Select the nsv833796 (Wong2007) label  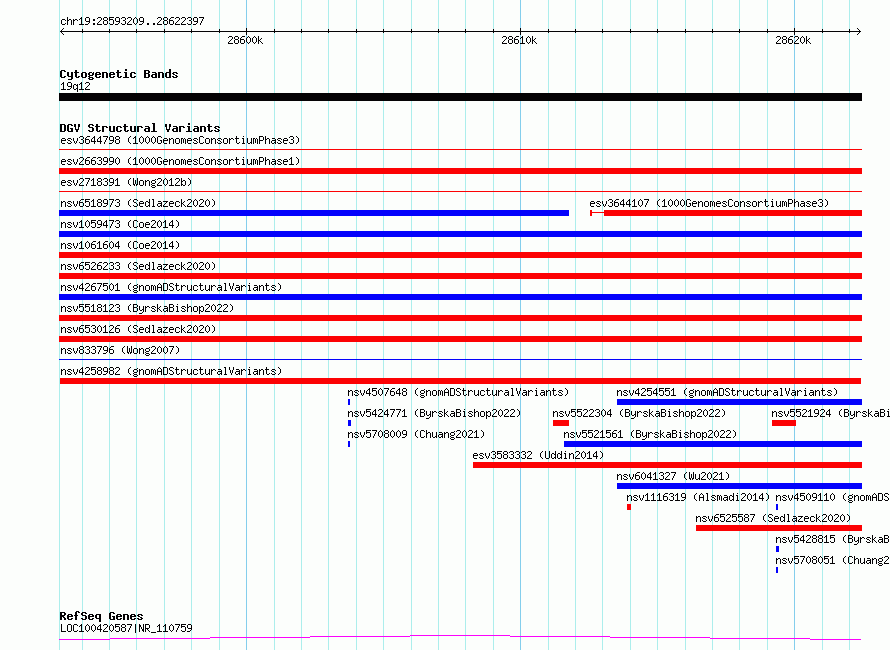point(120,350)
